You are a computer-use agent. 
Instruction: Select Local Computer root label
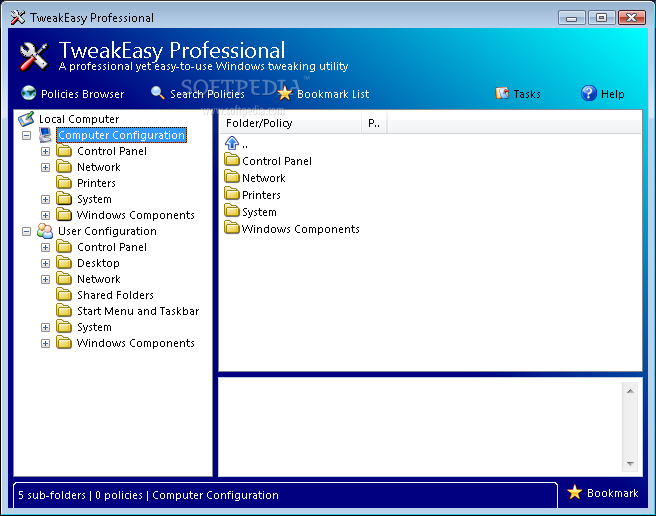79,119
